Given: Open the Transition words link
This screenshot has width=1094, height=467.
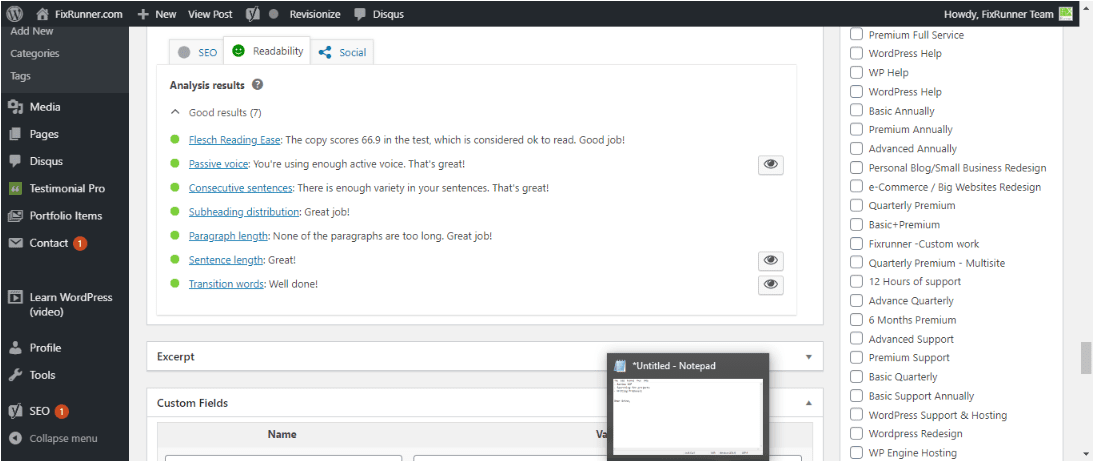Looking at the screenshot, I should 226,284.
